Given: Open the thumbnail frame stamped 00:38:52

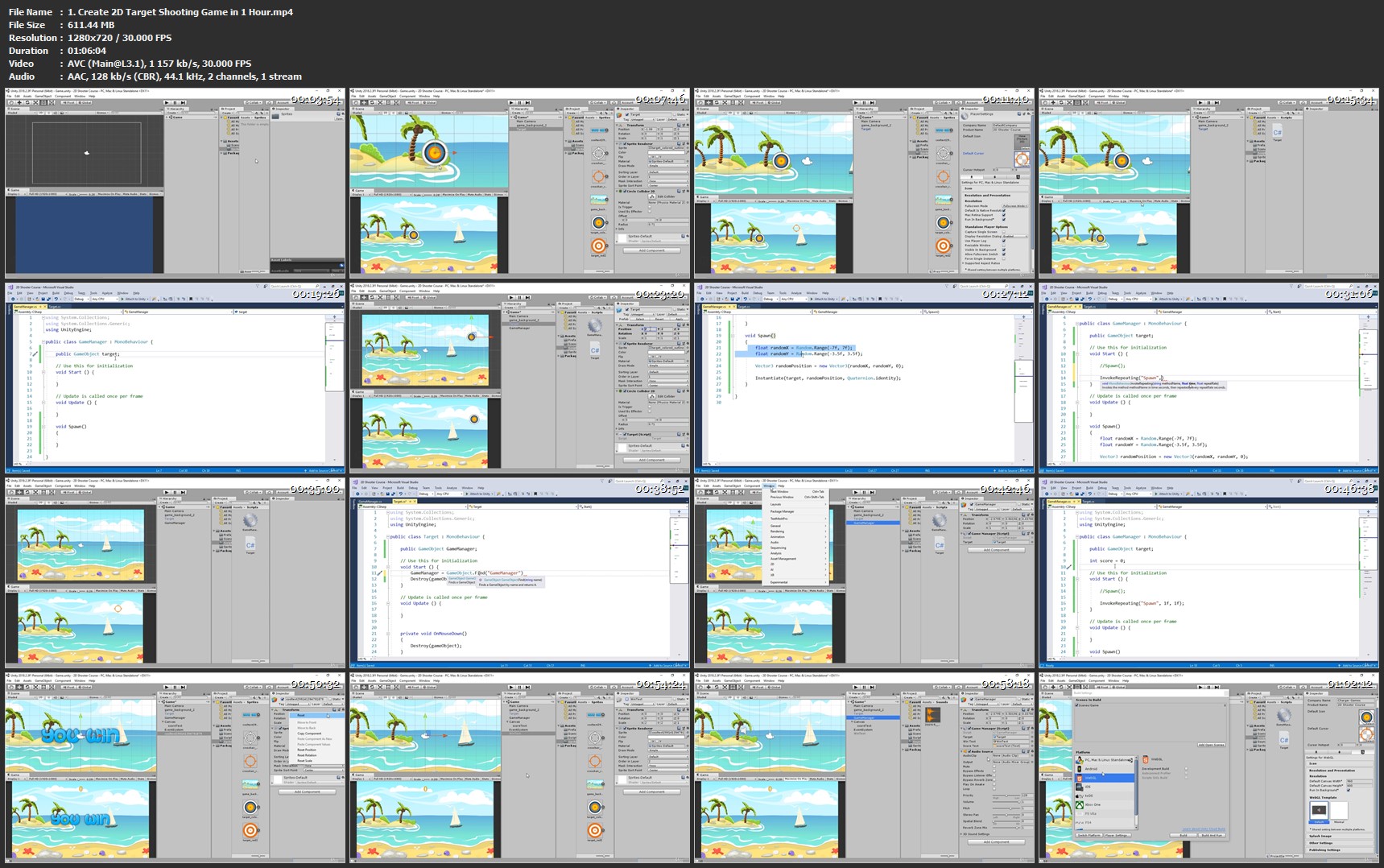Looking at the screenshot, I should point(520,572).
